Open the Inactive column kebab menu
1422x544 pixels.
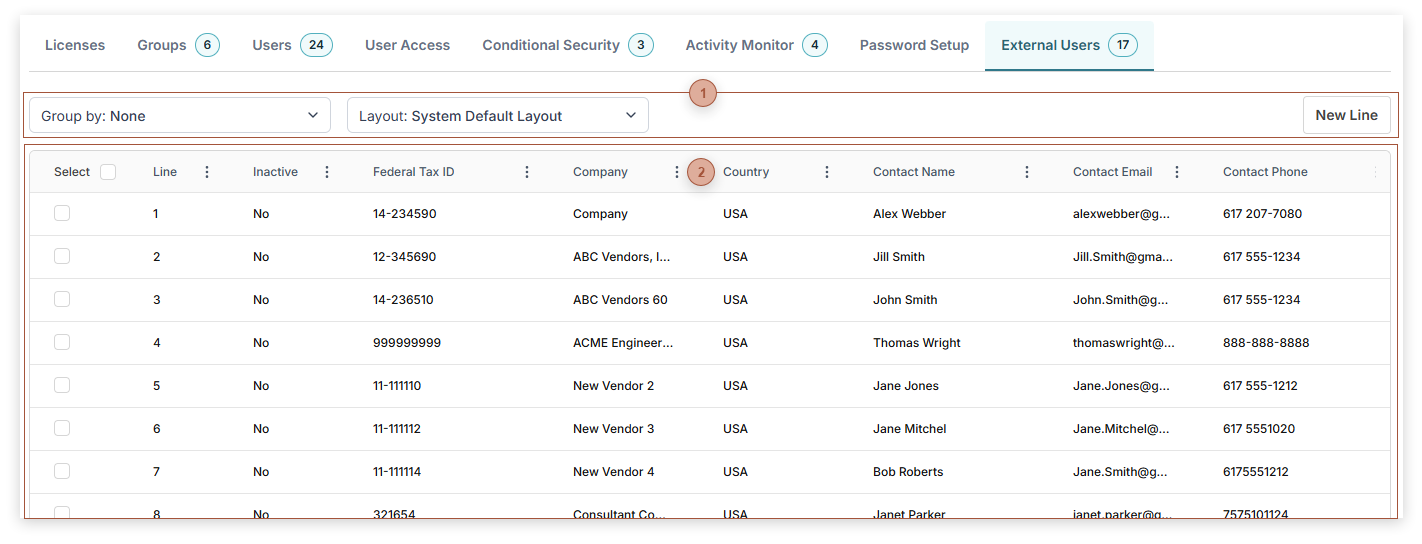pos(327,172)
